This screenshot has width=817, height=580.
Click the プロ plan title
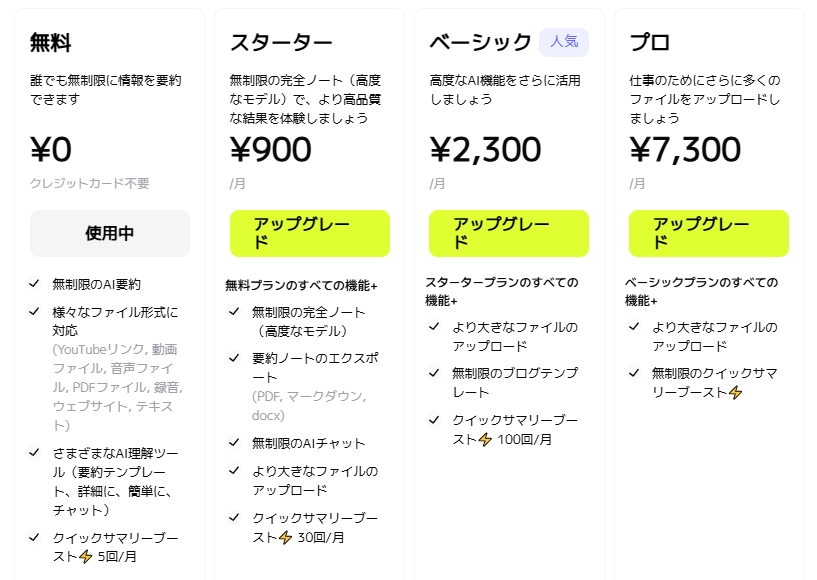650,43
